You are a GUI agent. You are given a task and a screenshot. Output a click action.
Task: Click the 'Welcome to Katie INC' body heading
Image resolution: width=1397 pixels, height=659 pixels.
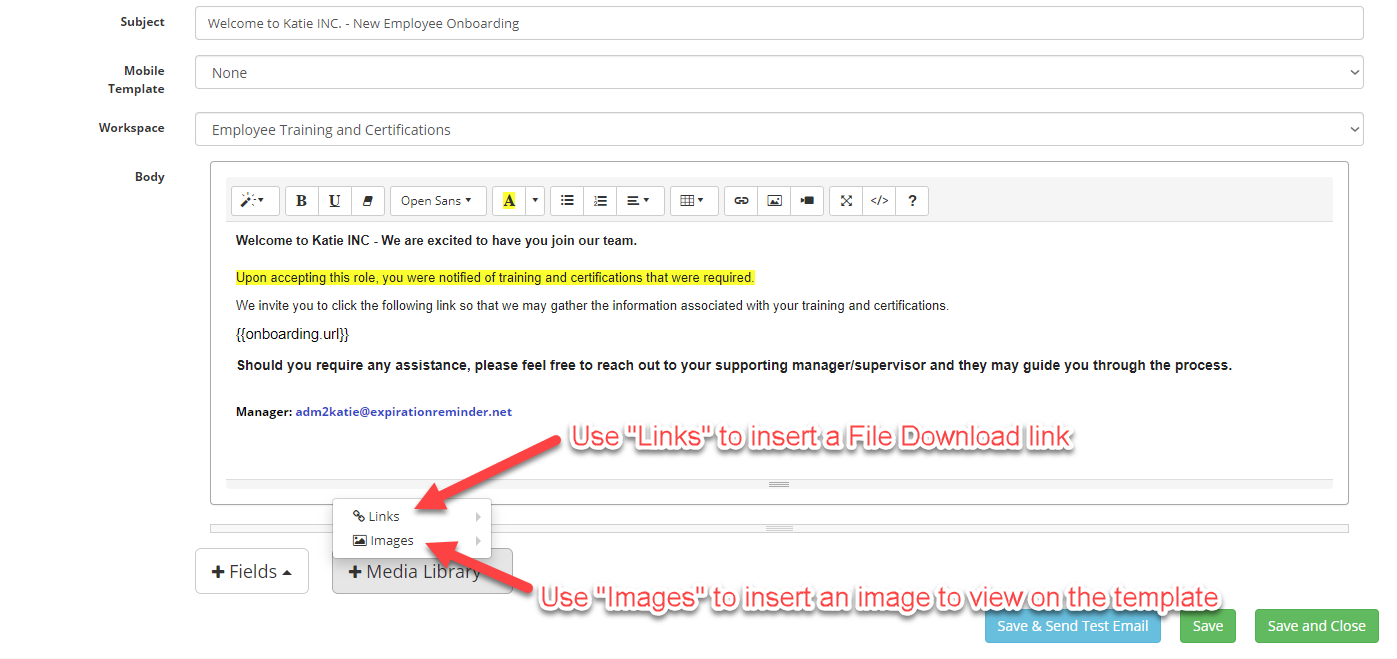click(436, 240)
